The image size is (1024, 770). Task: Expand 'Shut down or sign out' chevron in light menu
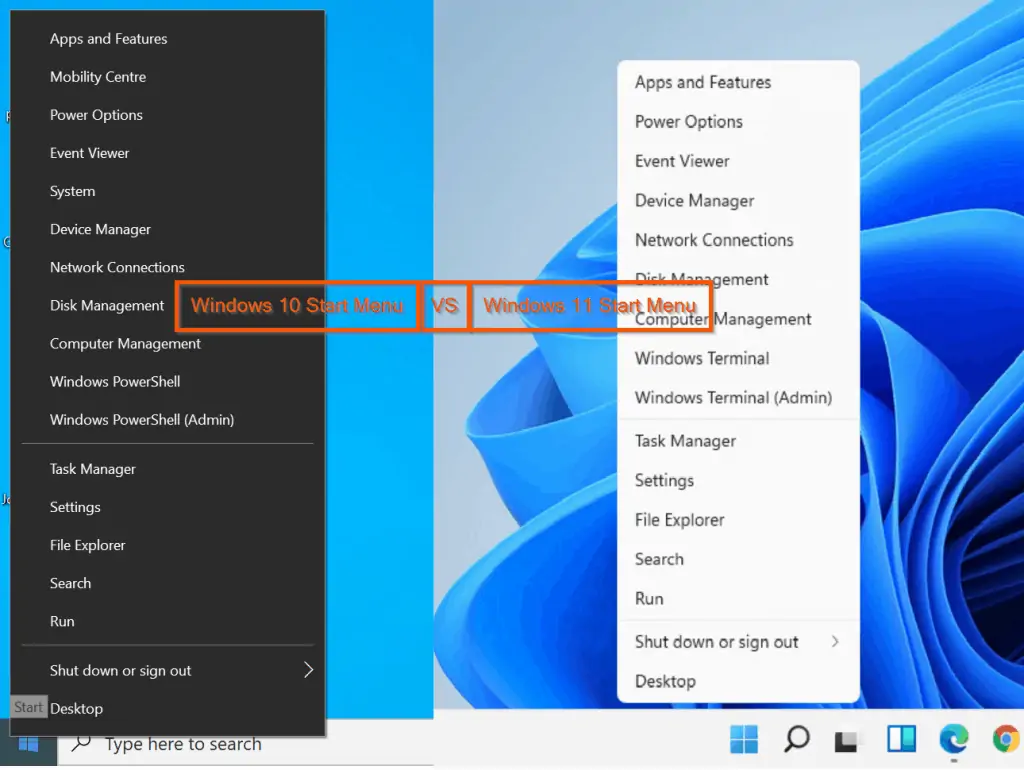[x=835, y=641]
